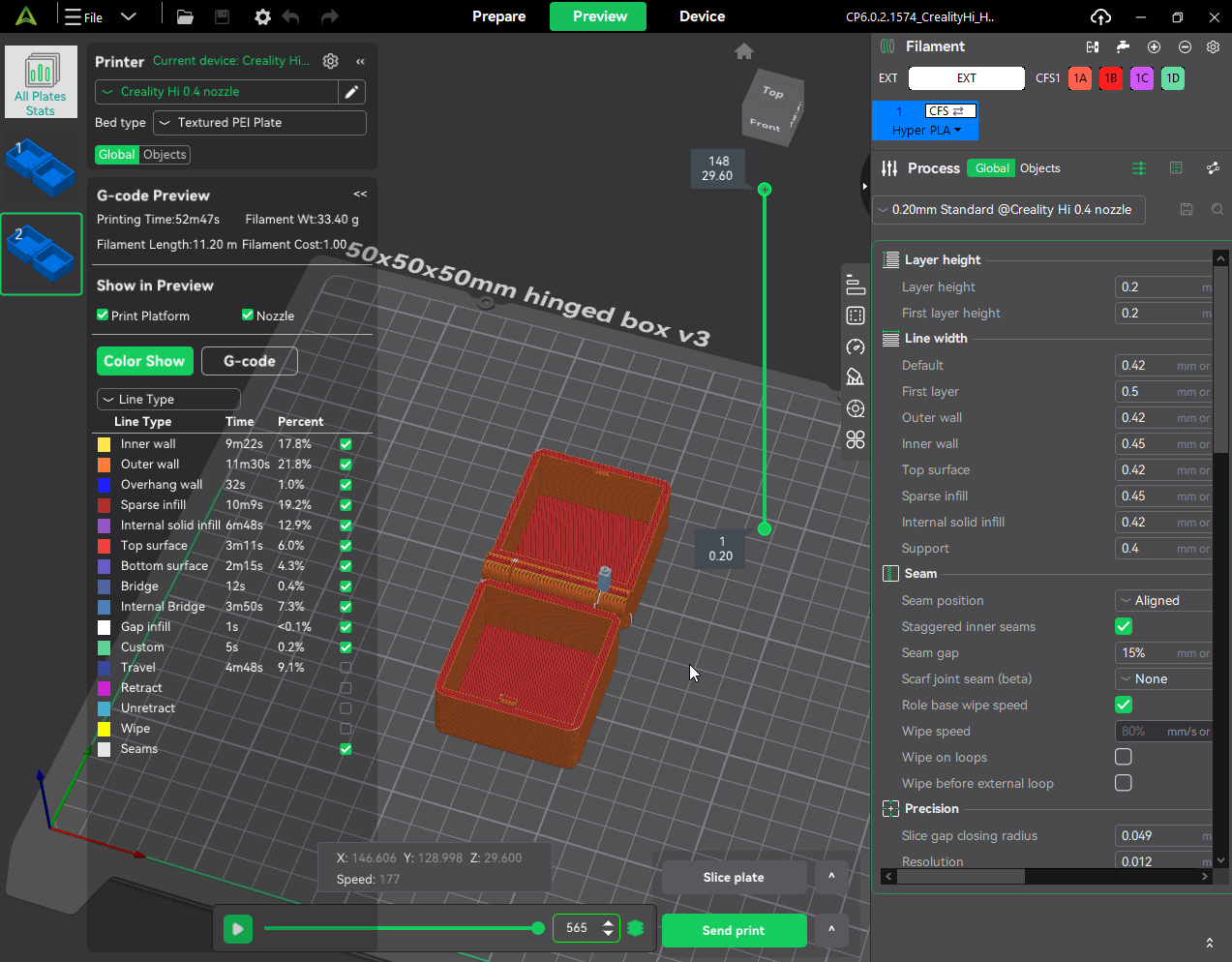Click G-code button

250,361
